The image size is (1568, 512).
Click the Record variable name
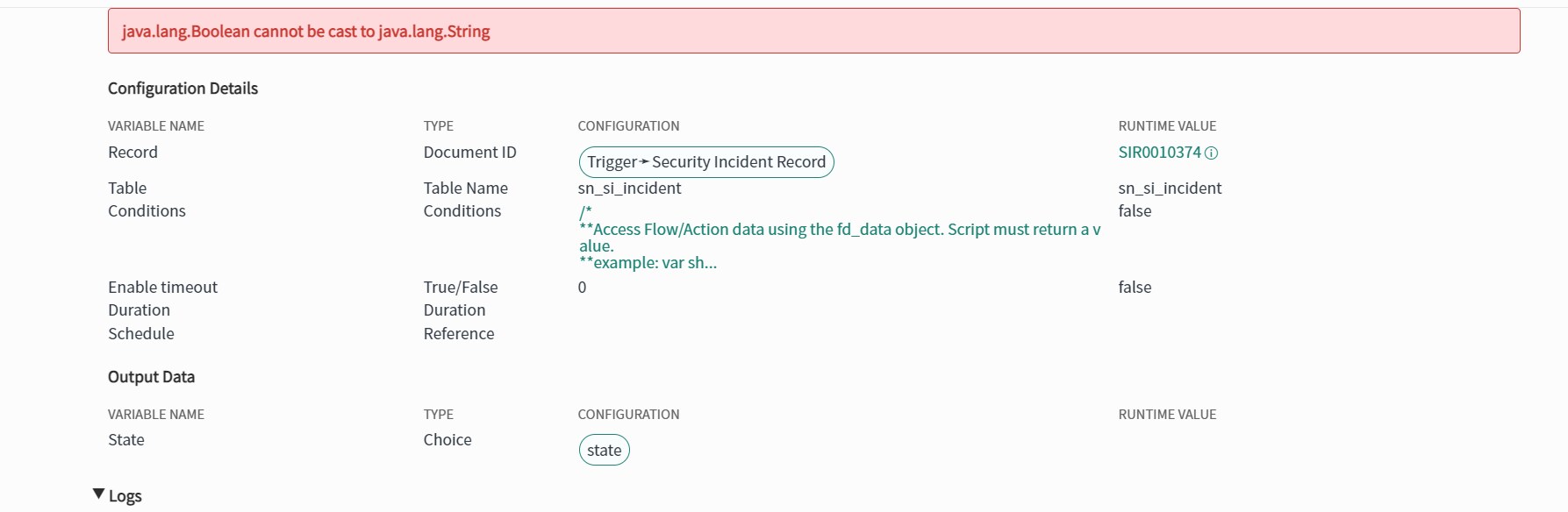click(132, 153)
